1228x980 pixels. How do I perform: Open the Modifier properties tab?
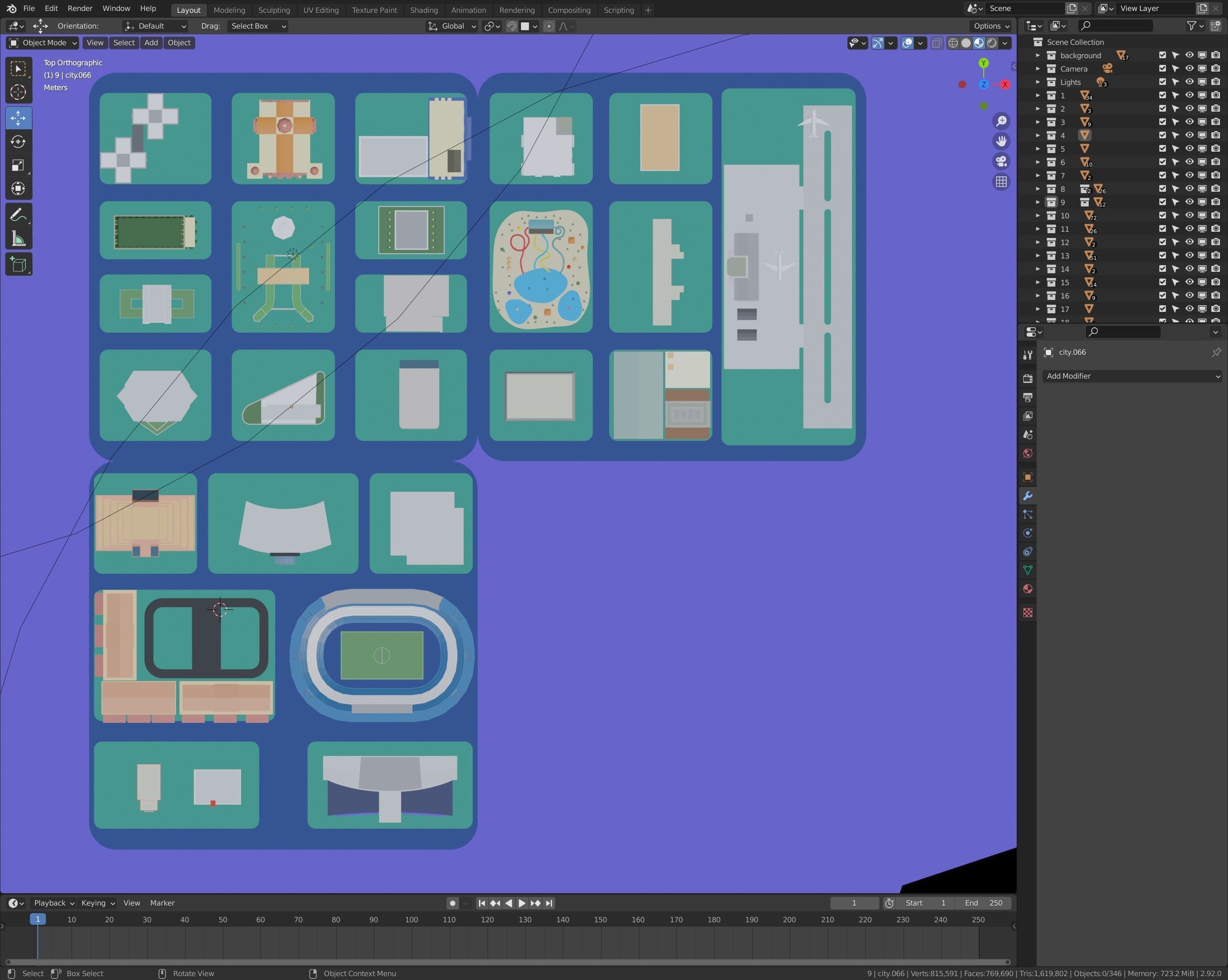(1028, 496)
